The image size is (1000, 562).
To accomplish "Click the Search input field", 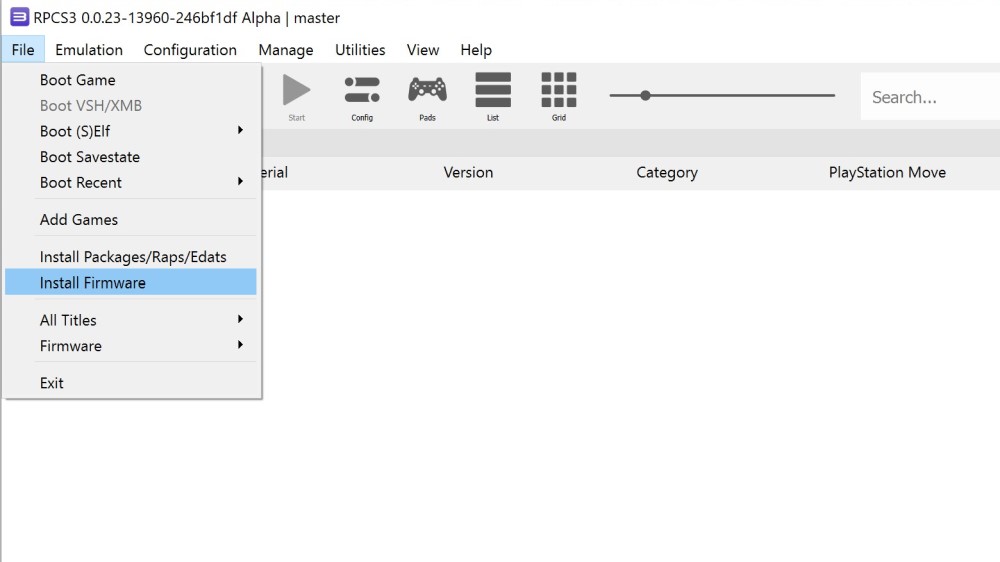I will (930, 97).
